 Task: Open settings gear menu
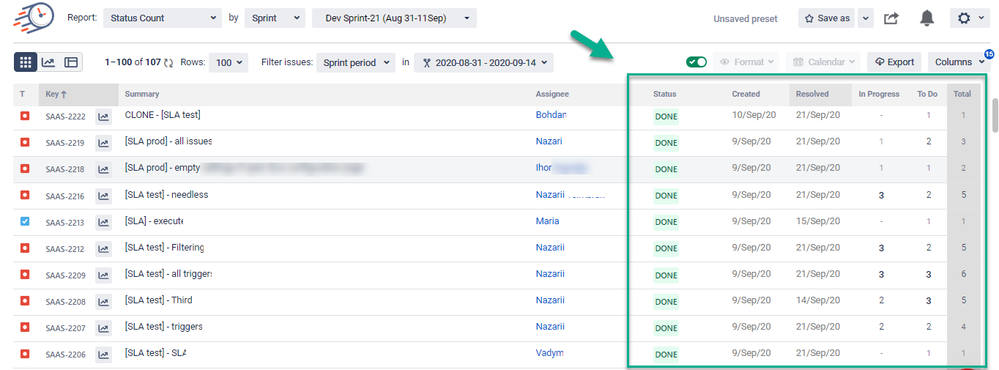(x=969, y=18)
